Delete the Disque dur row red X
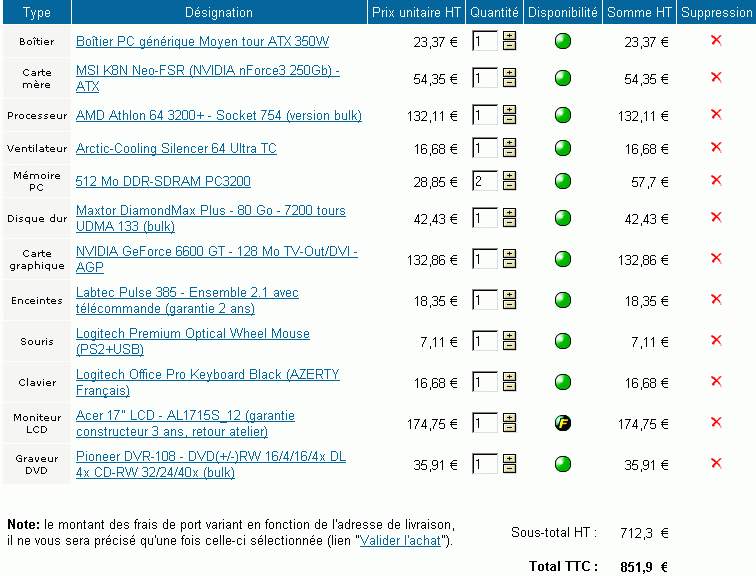 click(x=716, y=218)
